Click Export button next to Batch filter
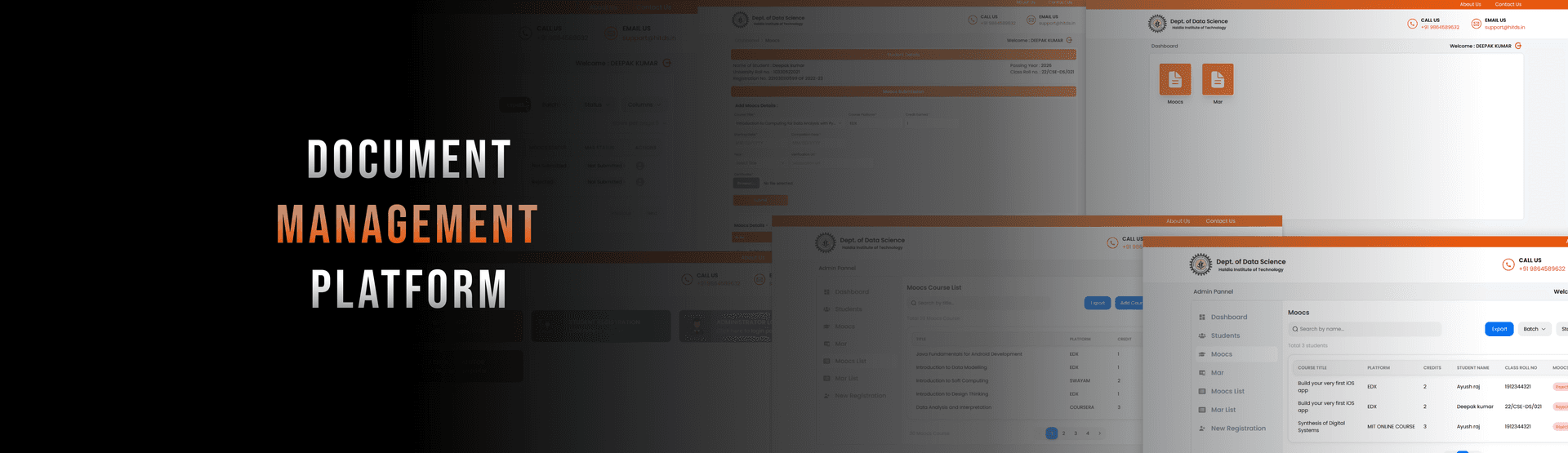The height and width of the screenshot is (453, 1568). (1499, 329)
